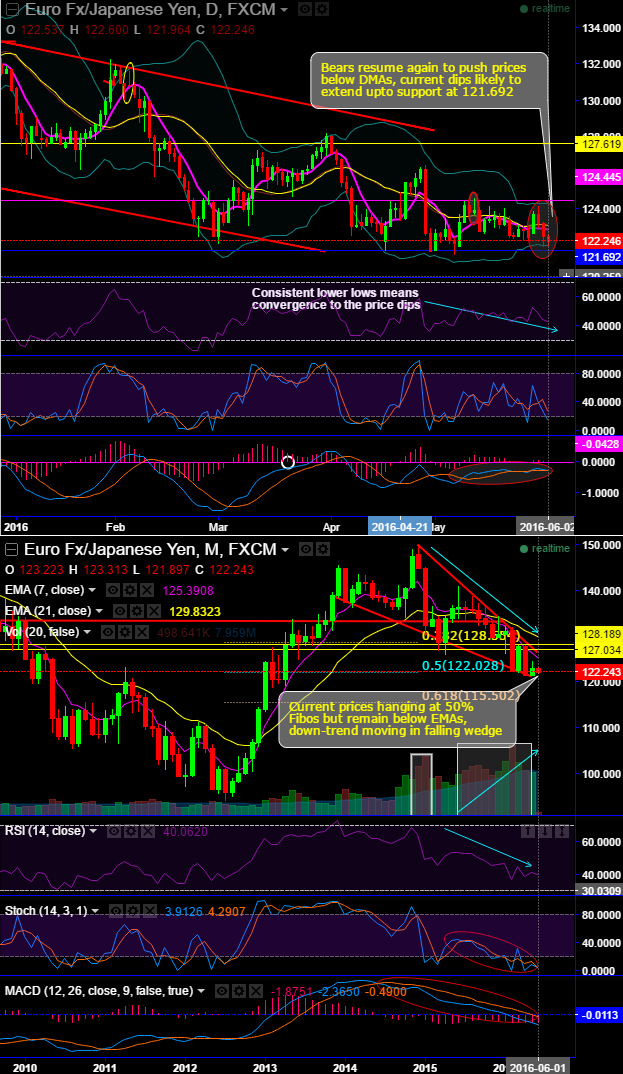Remove the MACD indicator with X
623x1074 pixels.
click(256, 991)
